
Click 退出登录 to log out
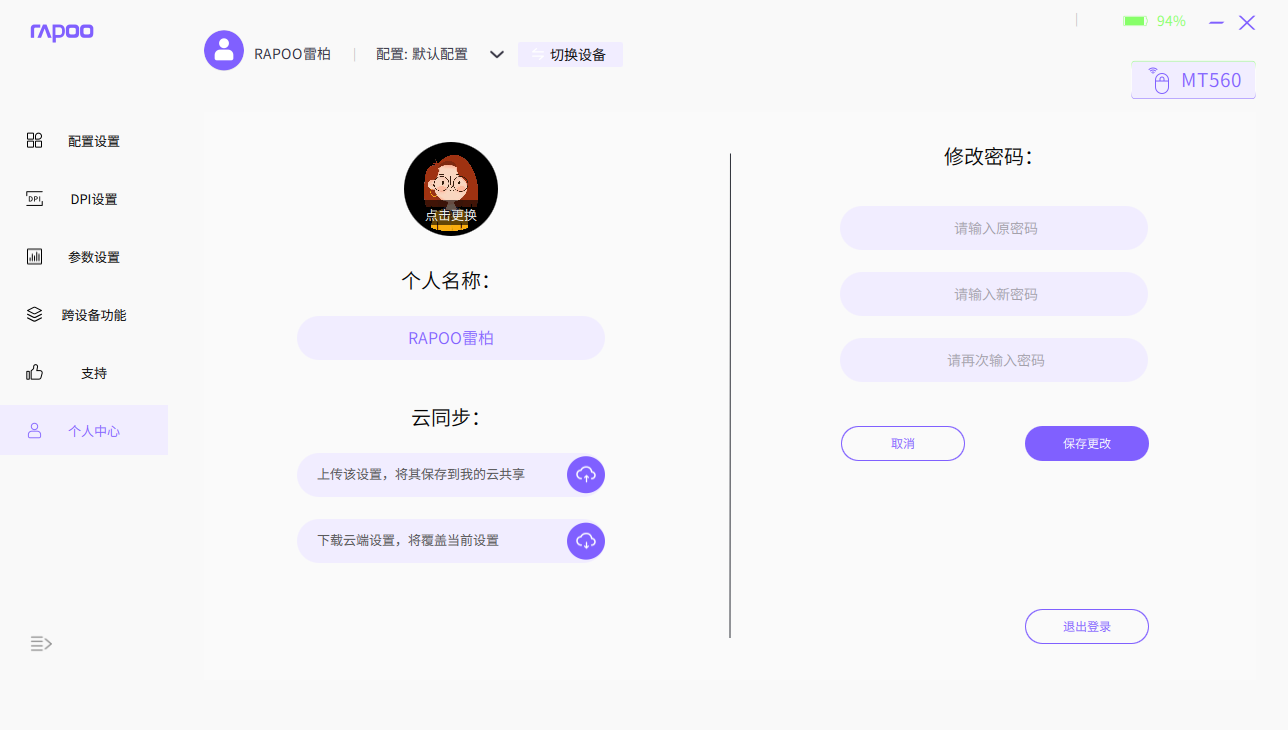[x=1086, y=626]
